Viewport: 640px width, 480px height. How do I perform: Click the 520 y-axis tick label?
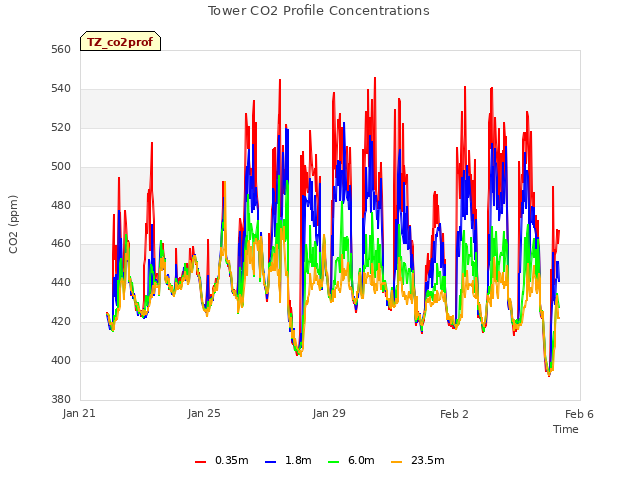click(61, 128)
